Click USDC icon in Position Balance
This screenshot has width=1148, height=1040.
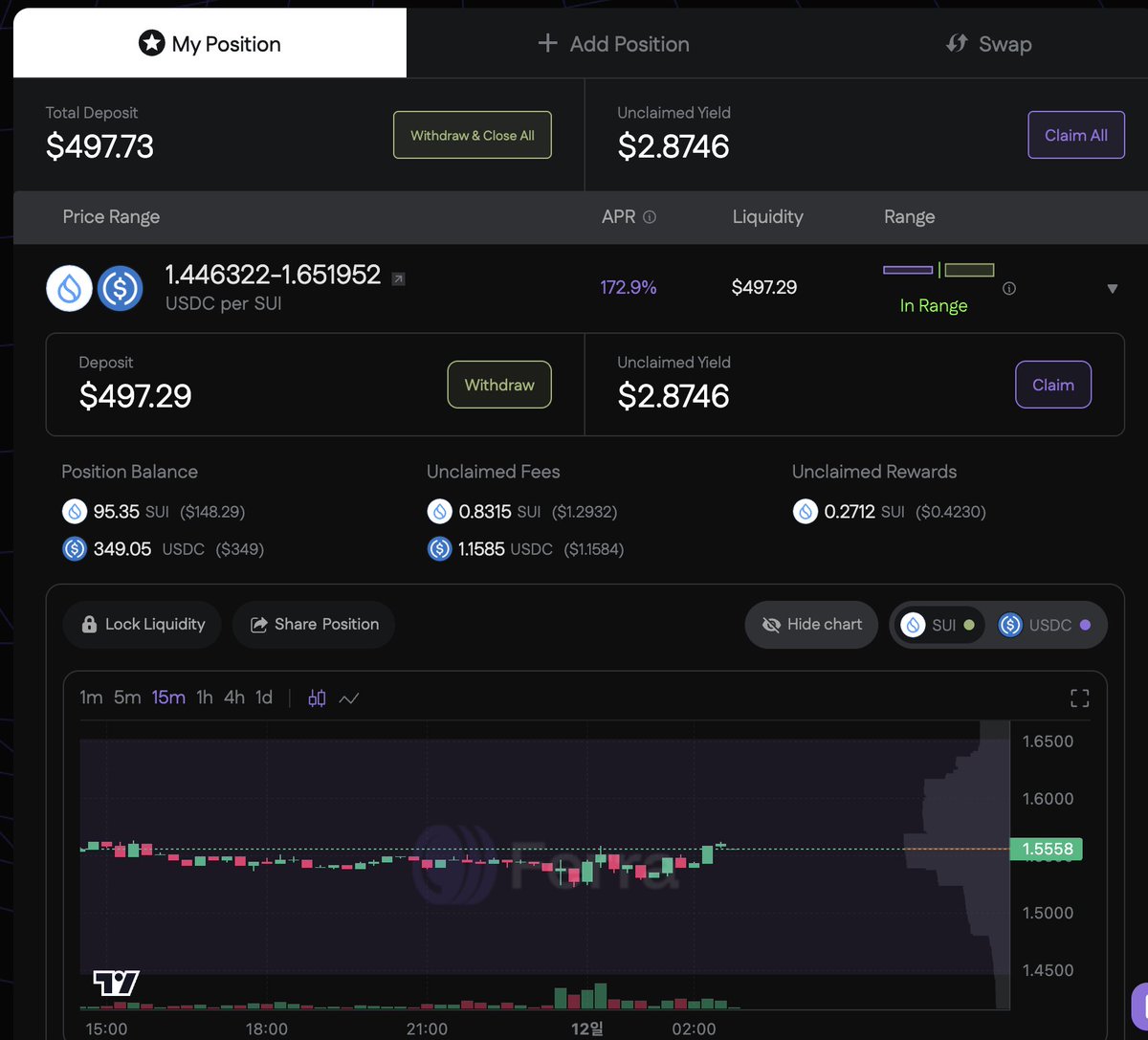[75, 549]
